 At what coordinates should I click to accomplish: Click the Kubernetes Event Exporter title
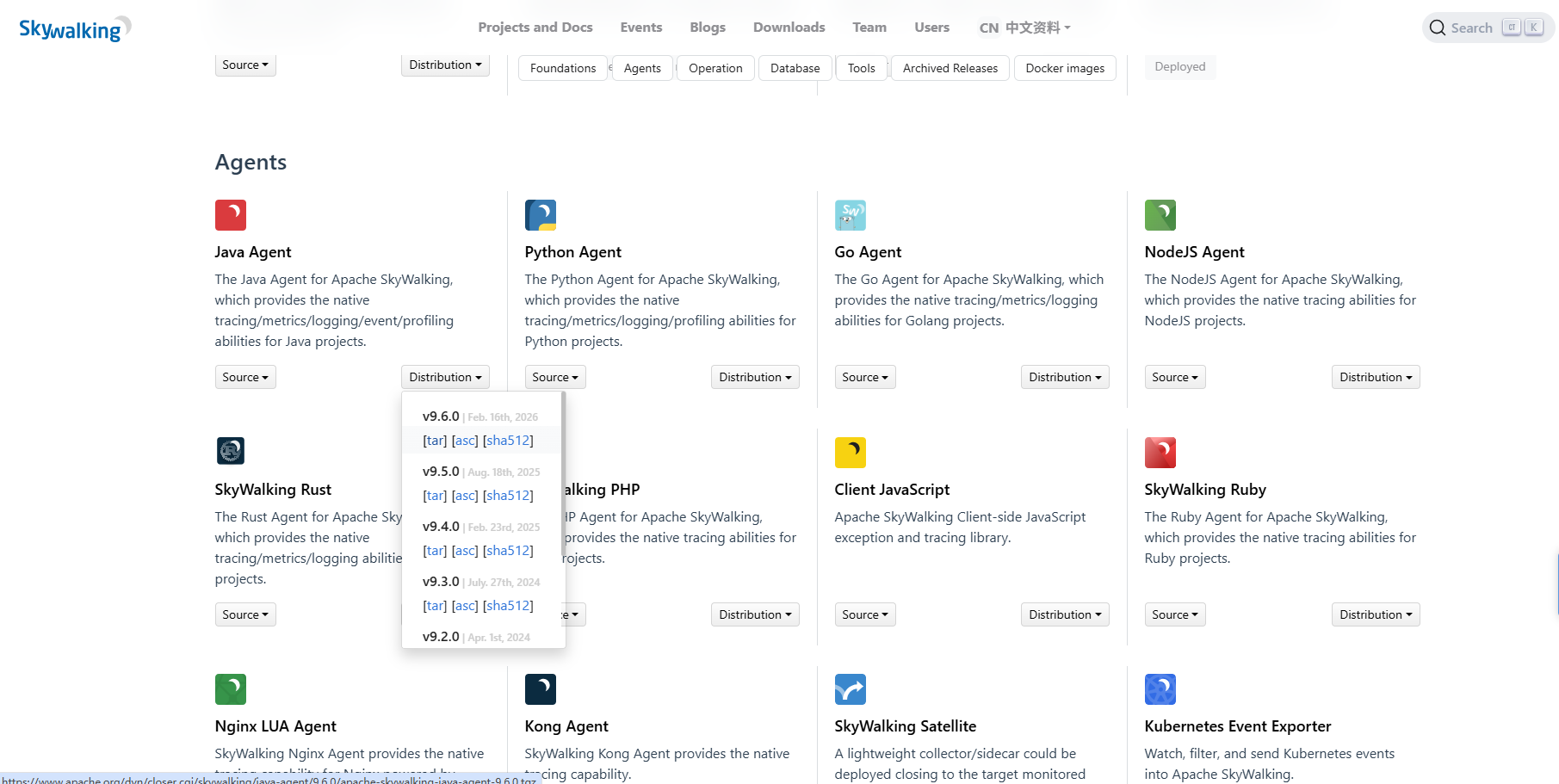[1238, 726]
